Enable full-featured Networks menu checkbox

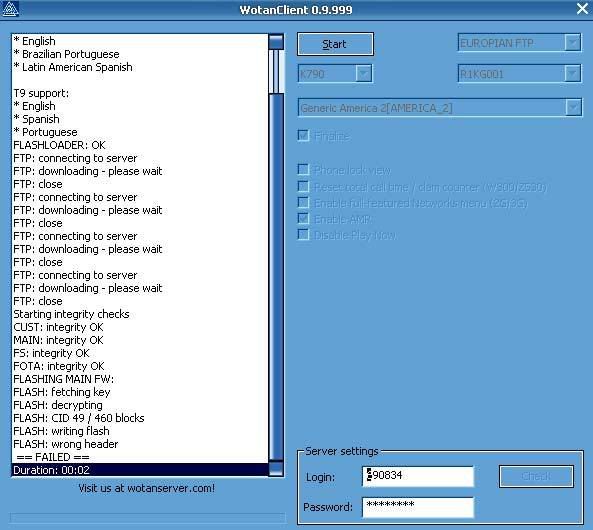pos(303,203)
